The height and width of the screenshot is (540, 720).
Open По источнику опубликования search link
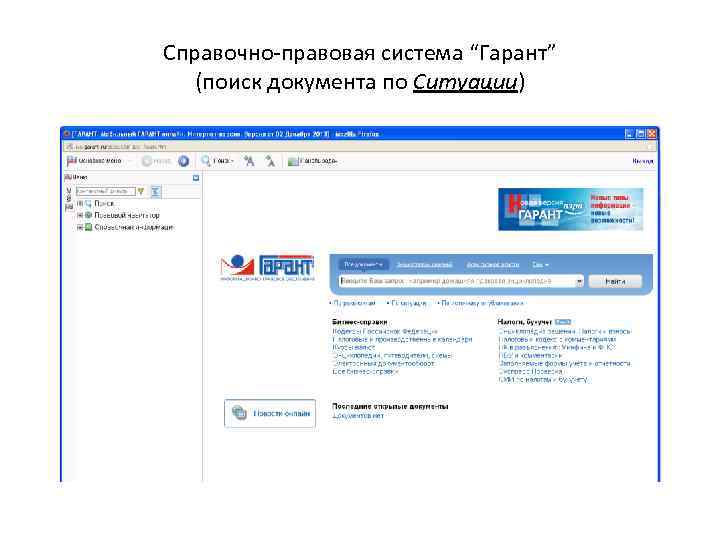click(482, 303)
